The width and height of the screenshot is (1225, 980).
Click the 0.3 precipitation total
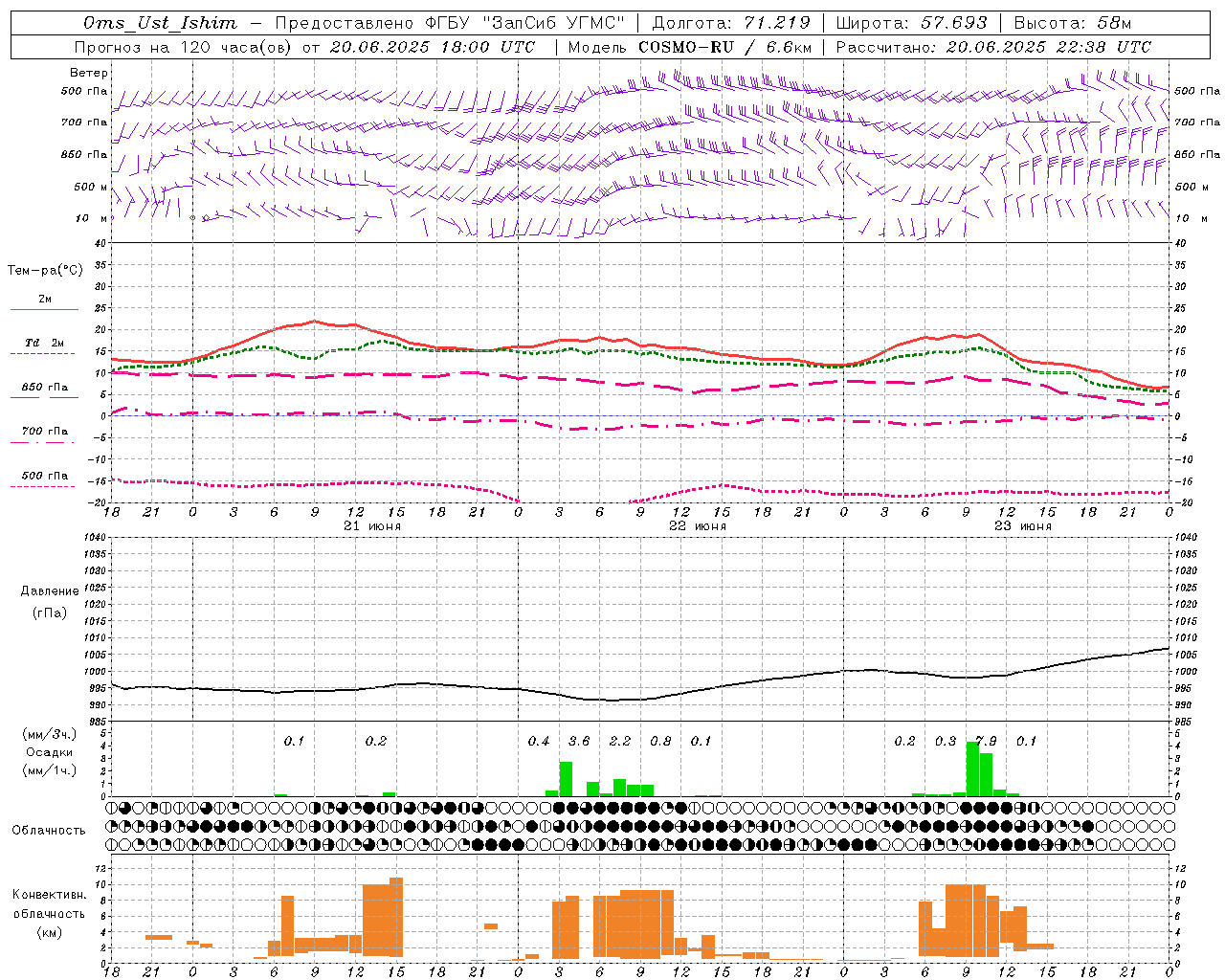[x=946, y=742]
